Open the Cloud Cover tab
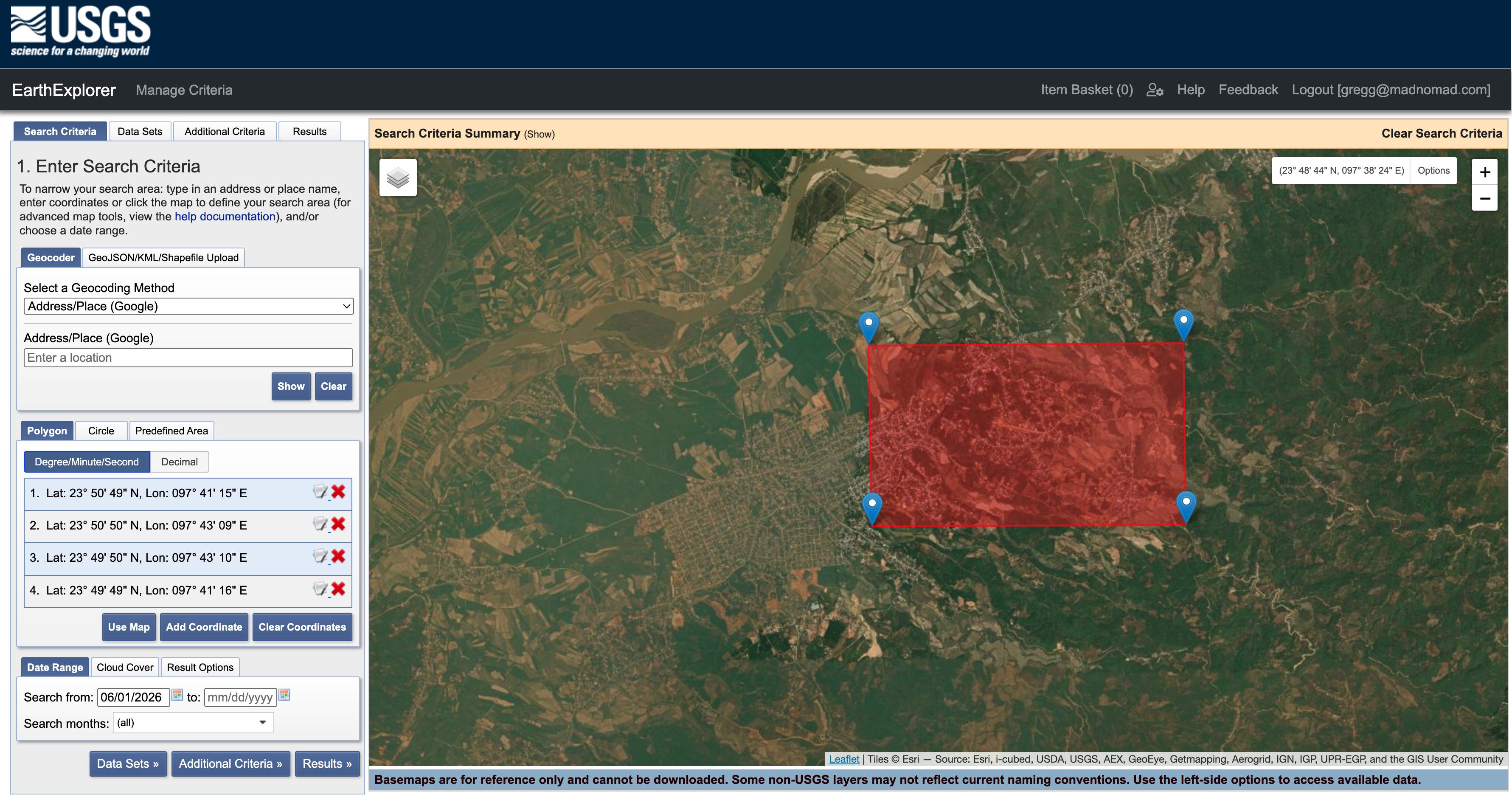1512x800 pixels. [125, 668]
